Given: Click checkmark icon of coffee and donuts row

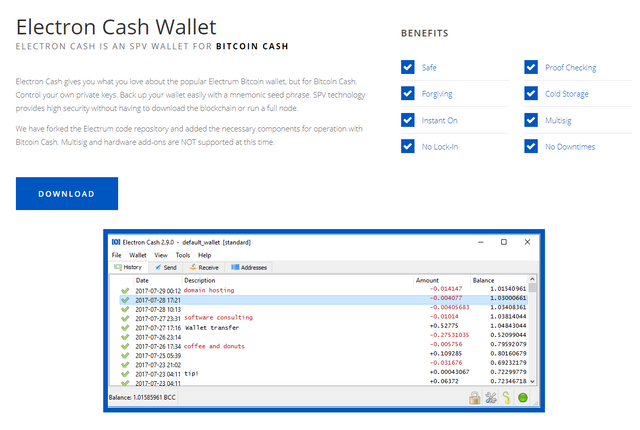Looking at the screenshot, I should 125,346.
